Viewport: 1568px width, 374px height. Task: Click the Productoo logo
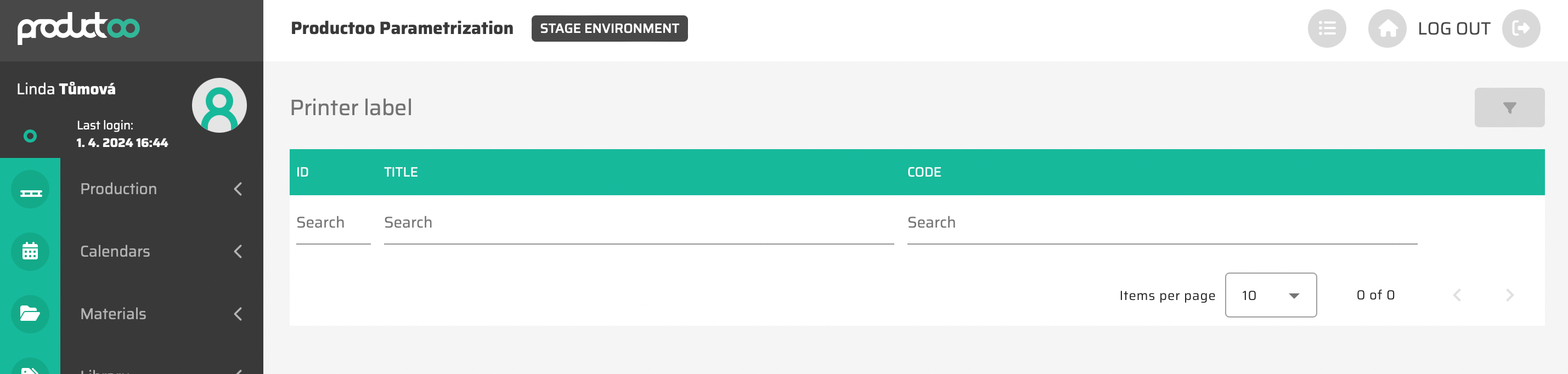[78, 28]
